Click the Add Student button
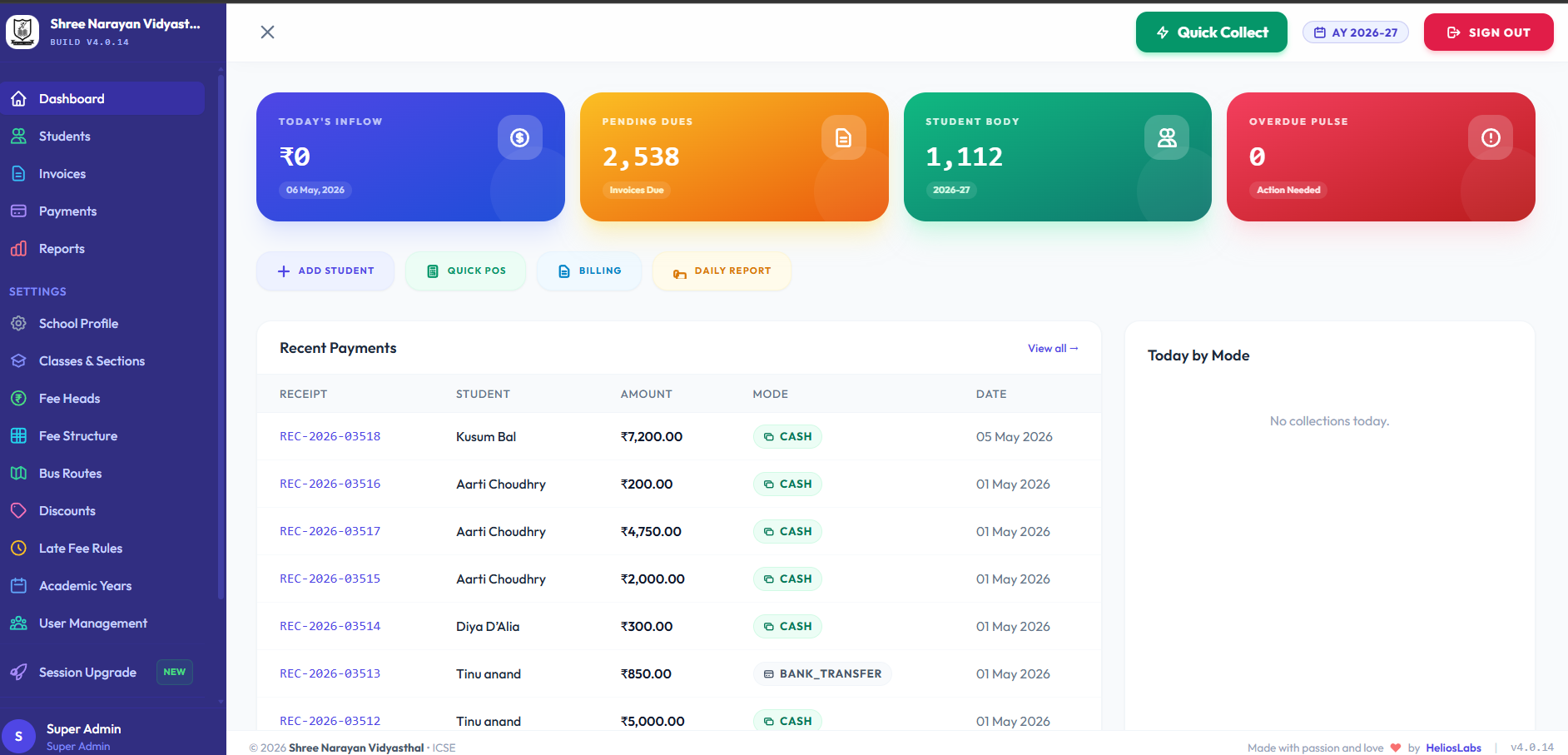This screenshot has width=1568, height=755. [325, 271]
